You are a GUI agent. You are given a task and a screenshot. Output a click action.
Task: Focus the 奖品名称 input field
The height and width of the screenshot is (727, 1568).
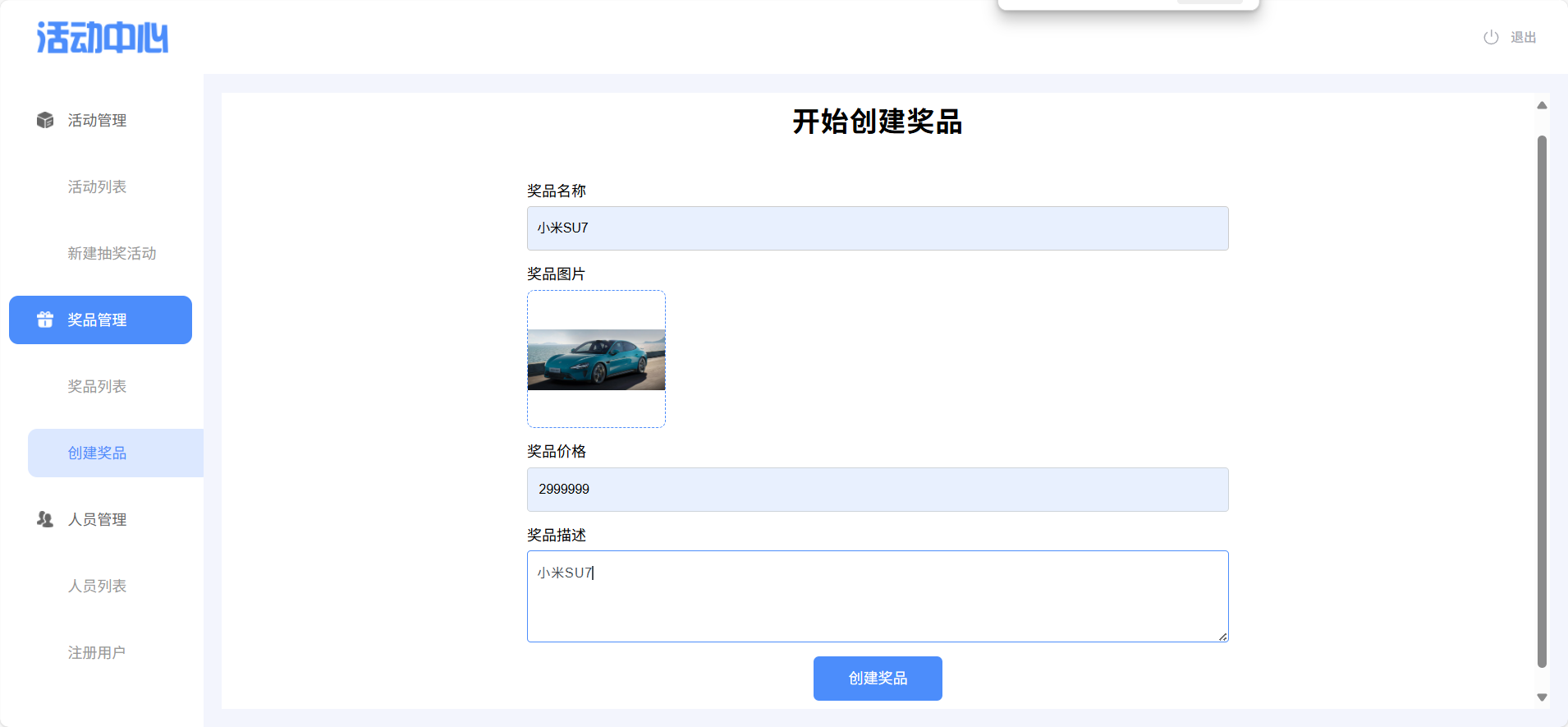pos(878,228)
